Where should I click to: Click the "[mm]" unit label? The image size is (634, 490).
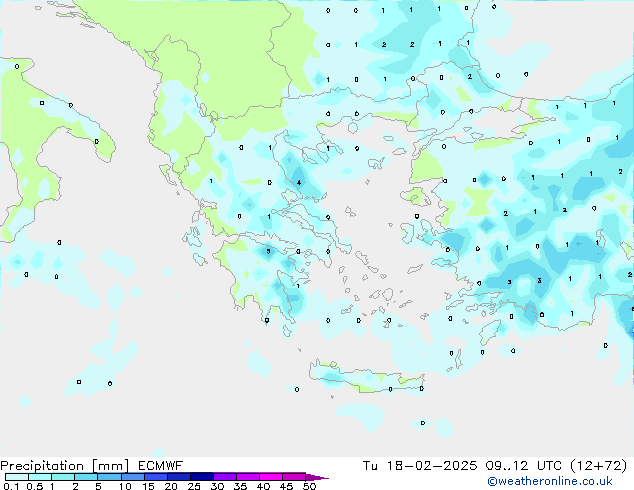click(x=110, y=466)
